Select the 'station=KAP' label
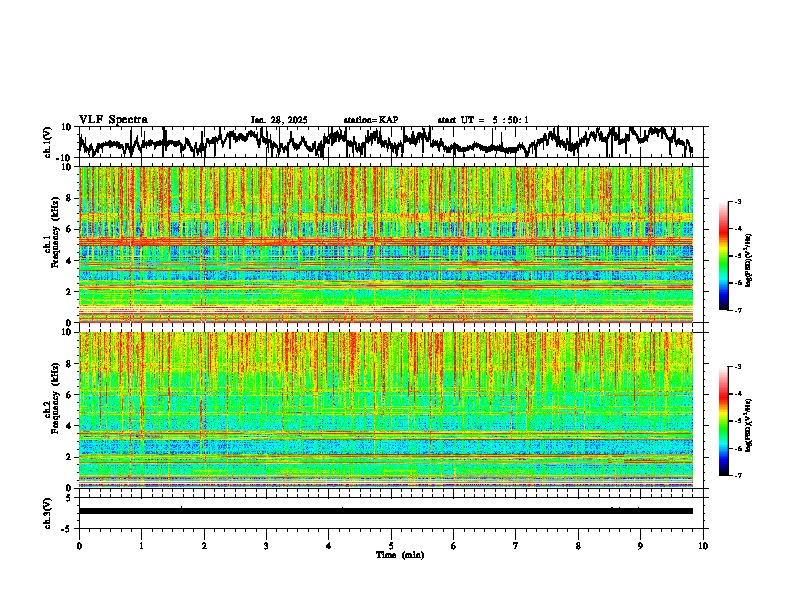The image size is (792, 612). coord(371,120)
